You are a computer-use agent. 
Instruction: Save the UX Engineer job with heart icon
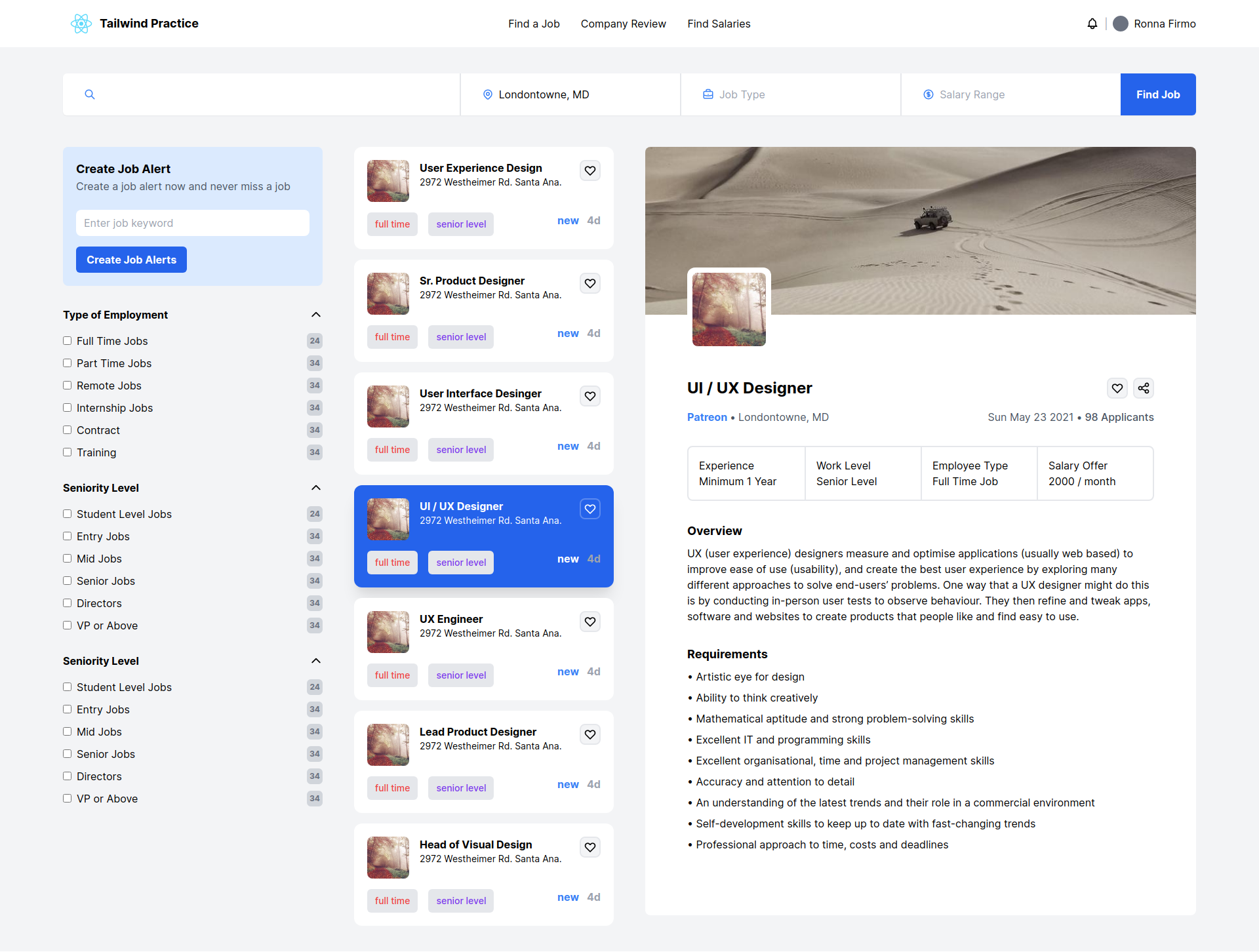coord(590,622)
